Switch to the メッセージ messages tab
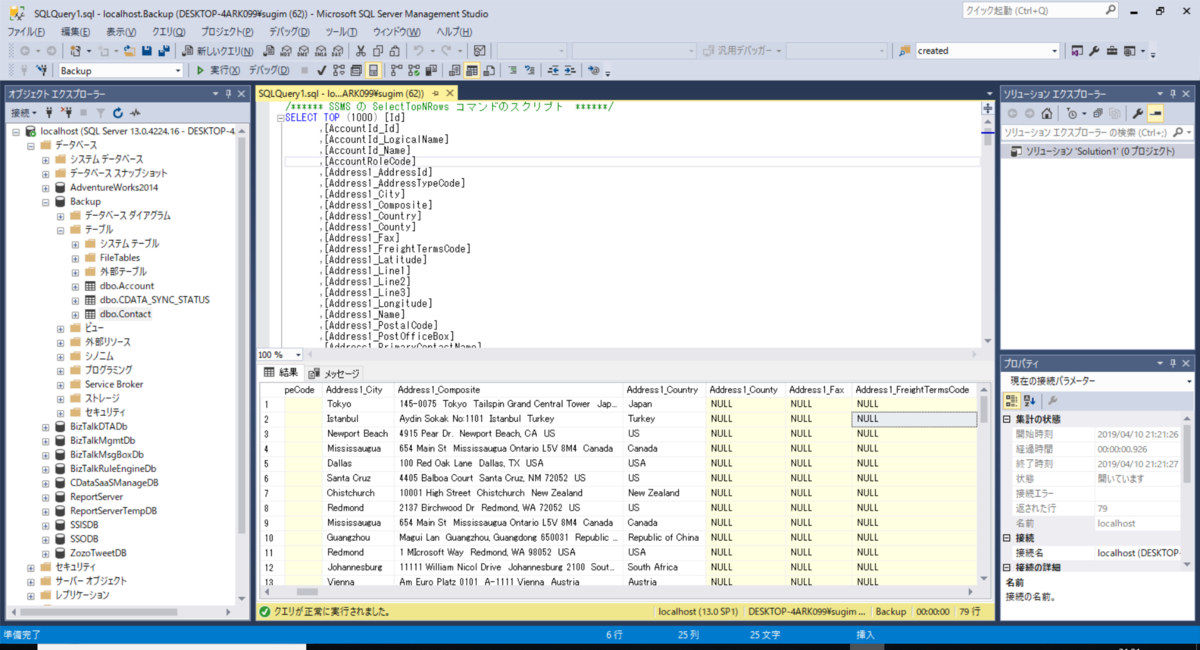The image size is (1200, 650). [x=335, y=373]
